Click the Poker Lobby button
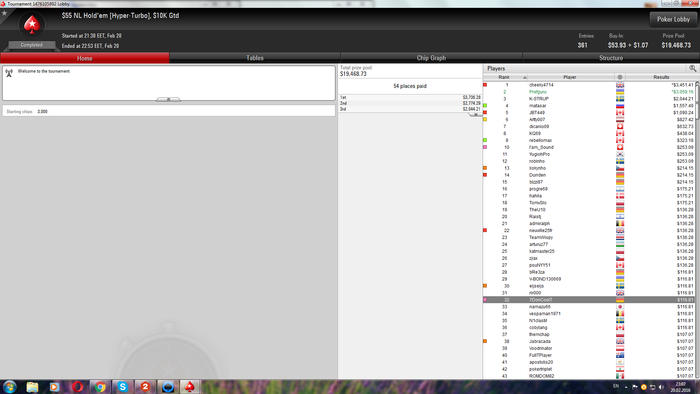This screenshot has width=700, height=394. pos(673,19)
